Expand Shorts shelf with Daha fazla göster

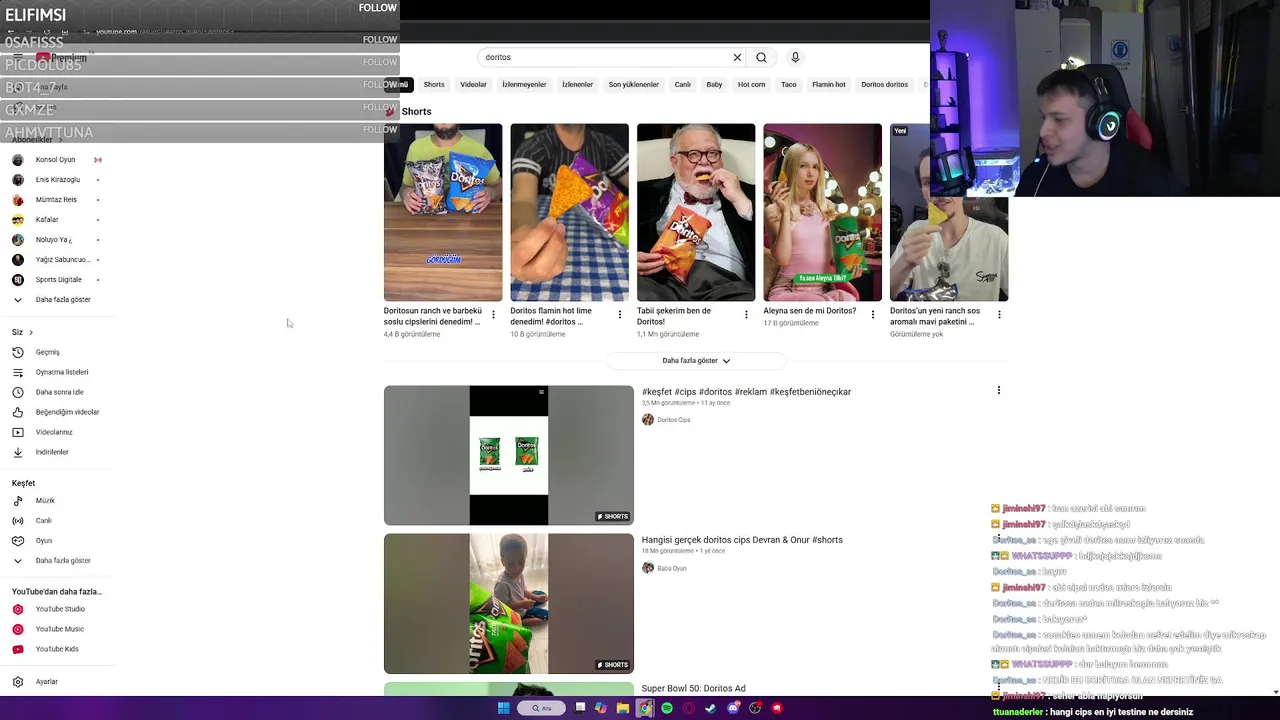[x=696, y=361]
